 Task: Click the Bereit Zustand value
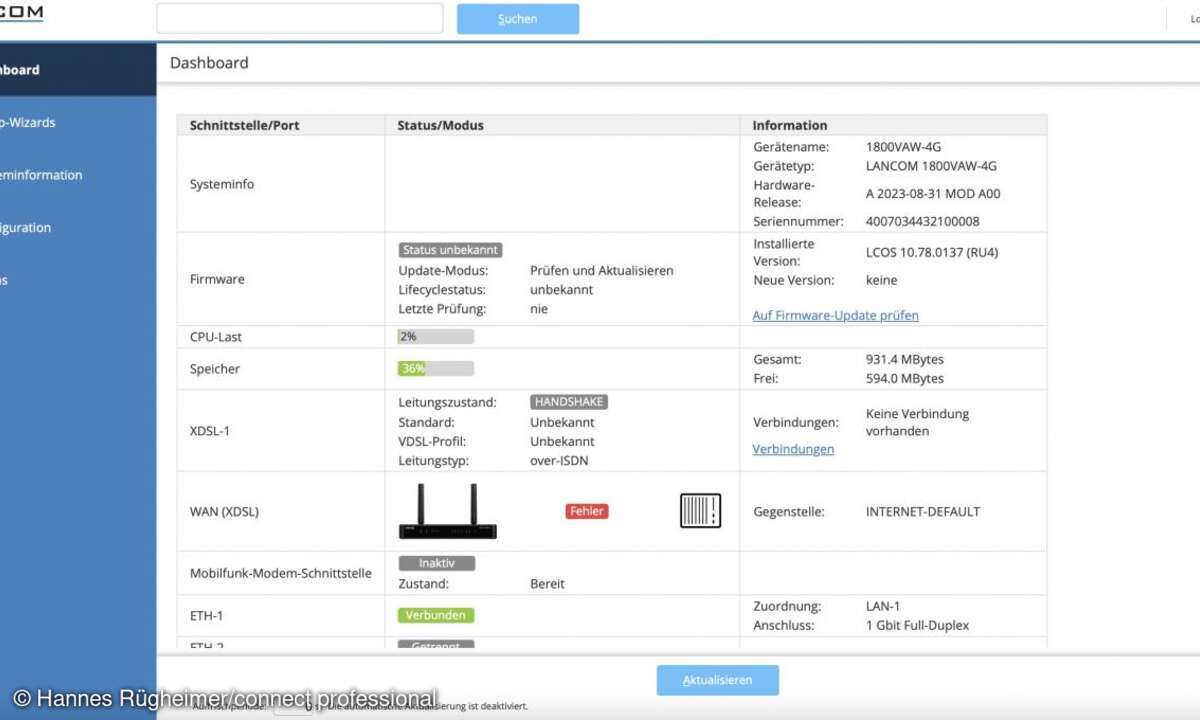click(x=548, y=583)
